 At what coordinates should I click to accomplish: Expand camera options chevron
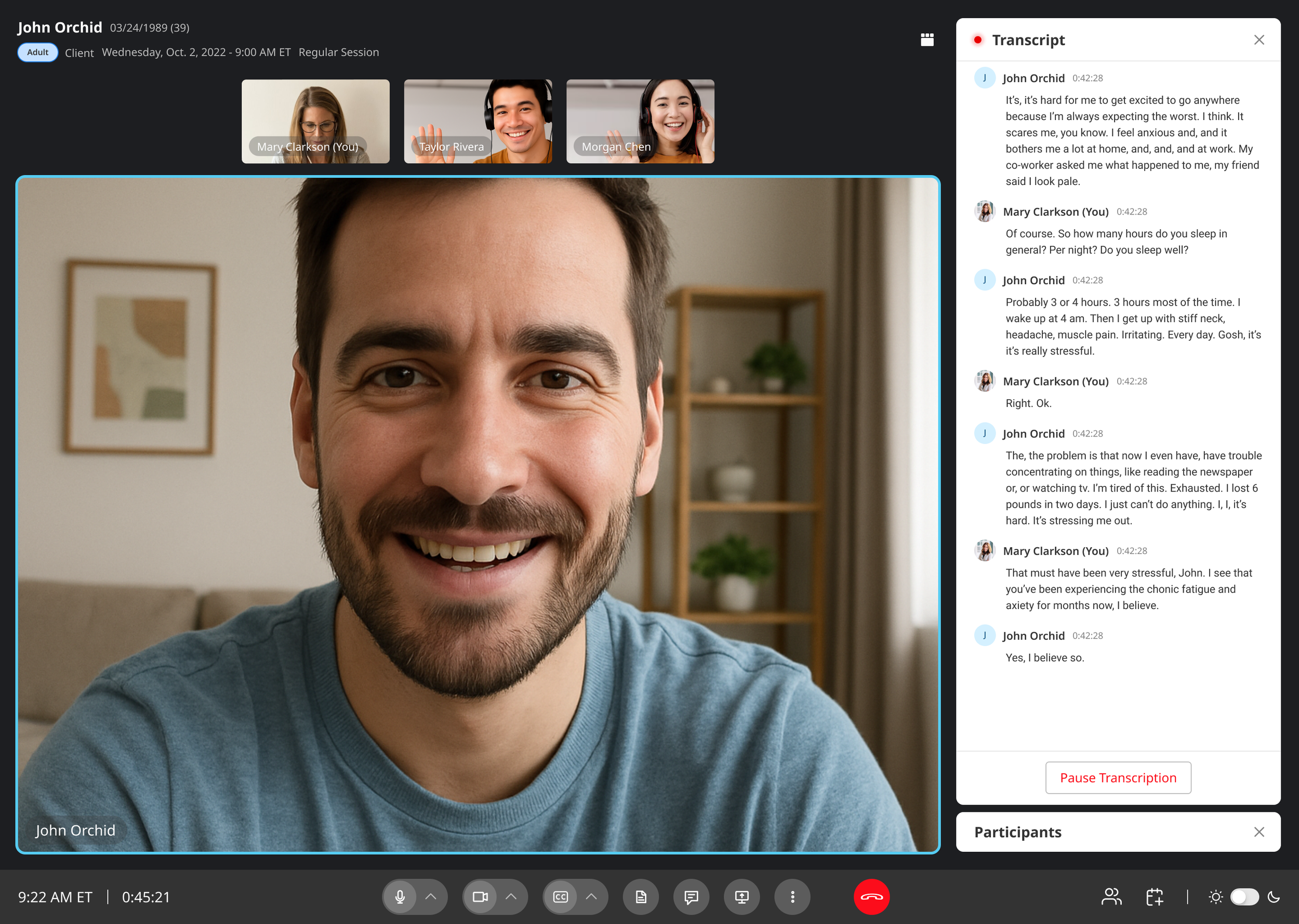(x=511, y=896)
